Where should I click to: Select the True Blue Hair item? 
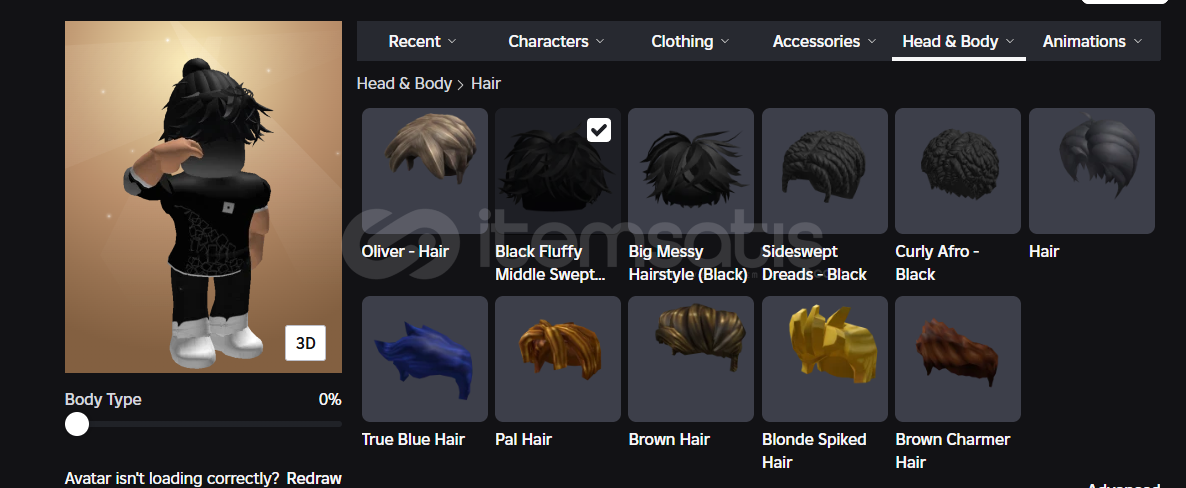(424, 359)
